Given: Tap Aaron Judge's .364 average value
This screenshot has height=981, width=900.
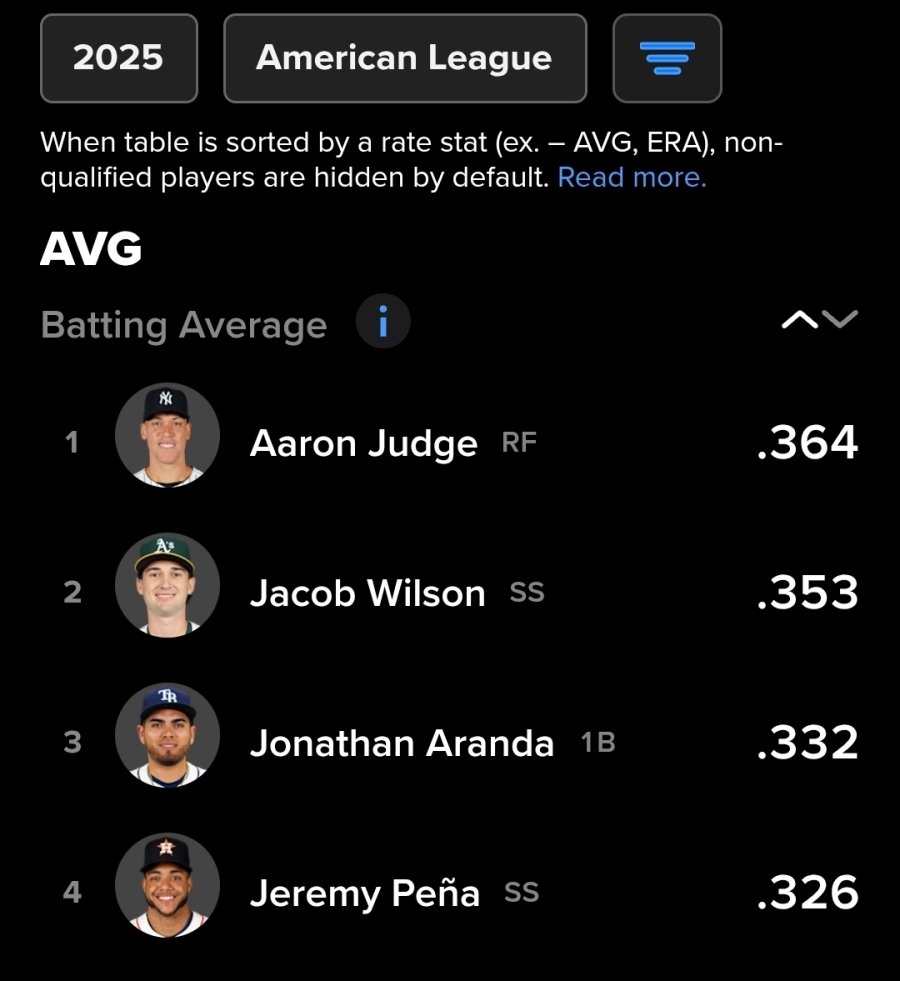Looking at the screenshot, I should tap(807, 442).
